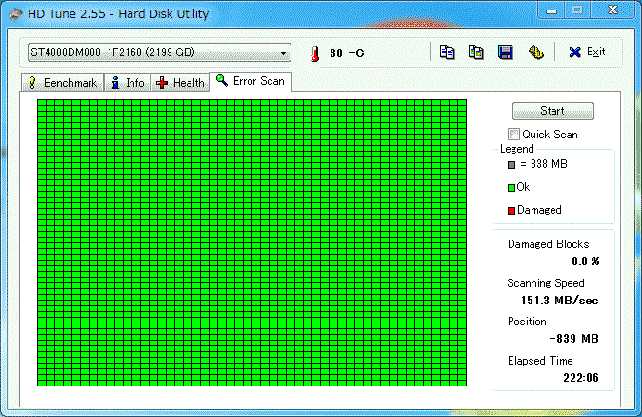Click the save floppy disk icon

(x=505, y=52)
